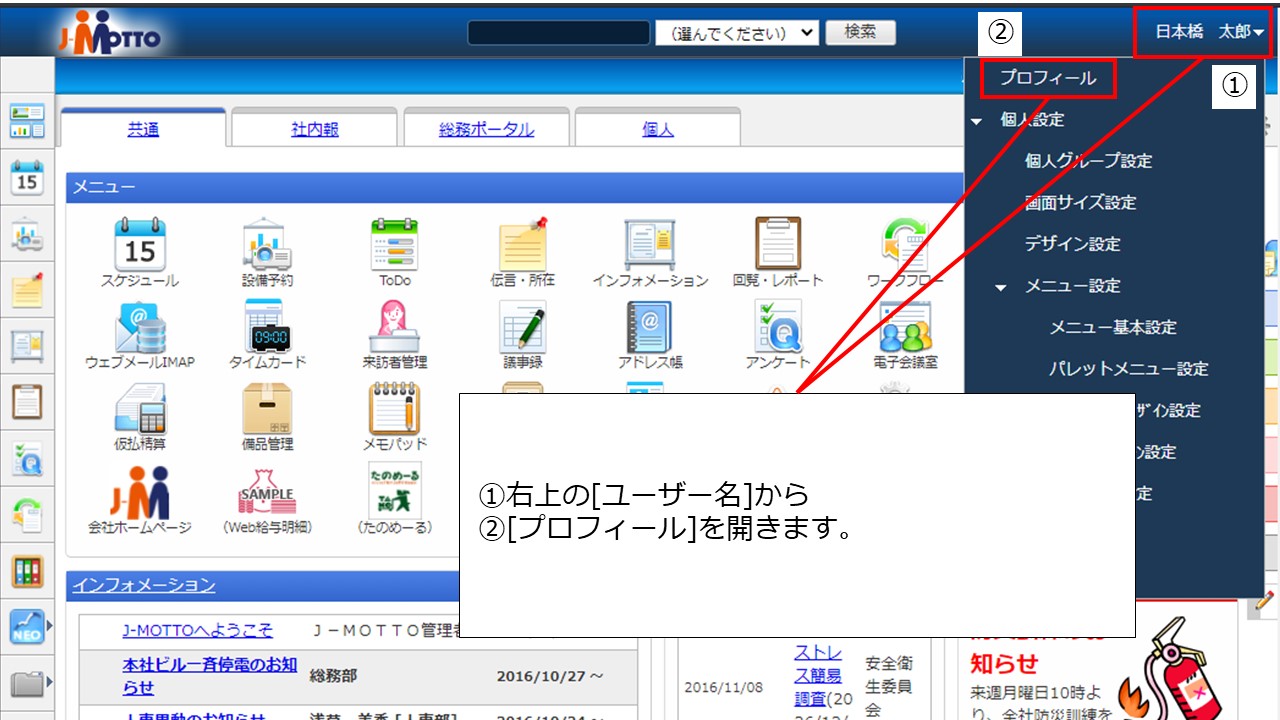Open the (たのめーる) icon
This screenshot has height=720, width=1280.
(x=394, y=490)
